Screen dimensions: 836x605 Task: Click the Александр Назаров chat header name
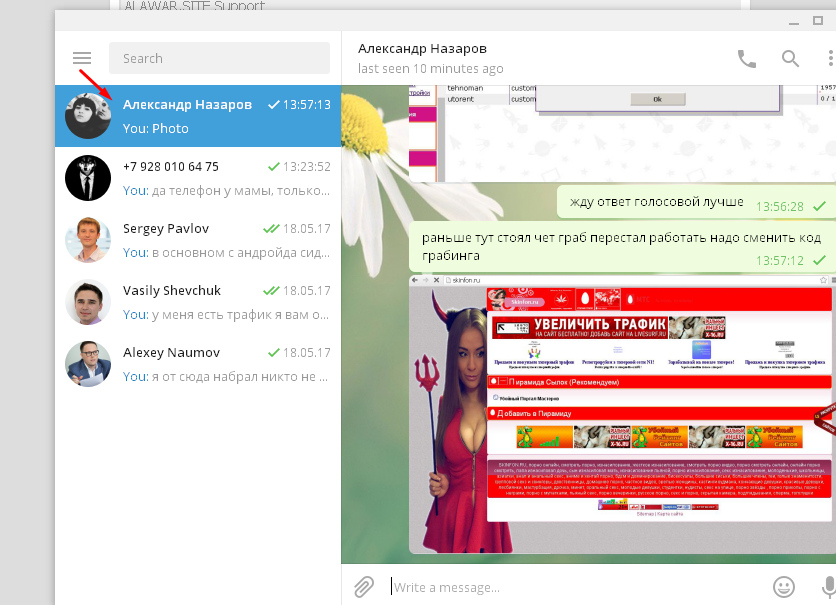(423, 49)
